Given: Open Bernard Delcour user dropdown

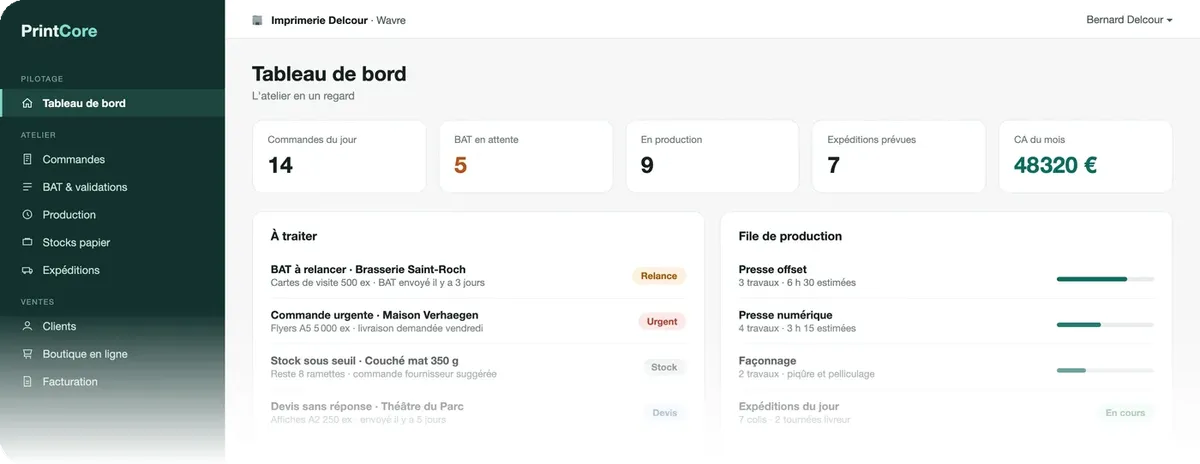Looking at the screenshot, I should click(1129, 20).
